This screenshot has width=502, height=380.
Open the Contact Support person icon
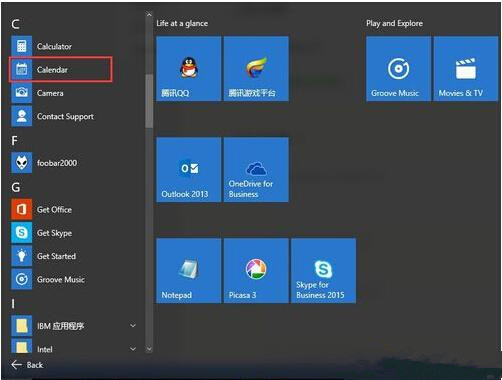click(22, 116)
